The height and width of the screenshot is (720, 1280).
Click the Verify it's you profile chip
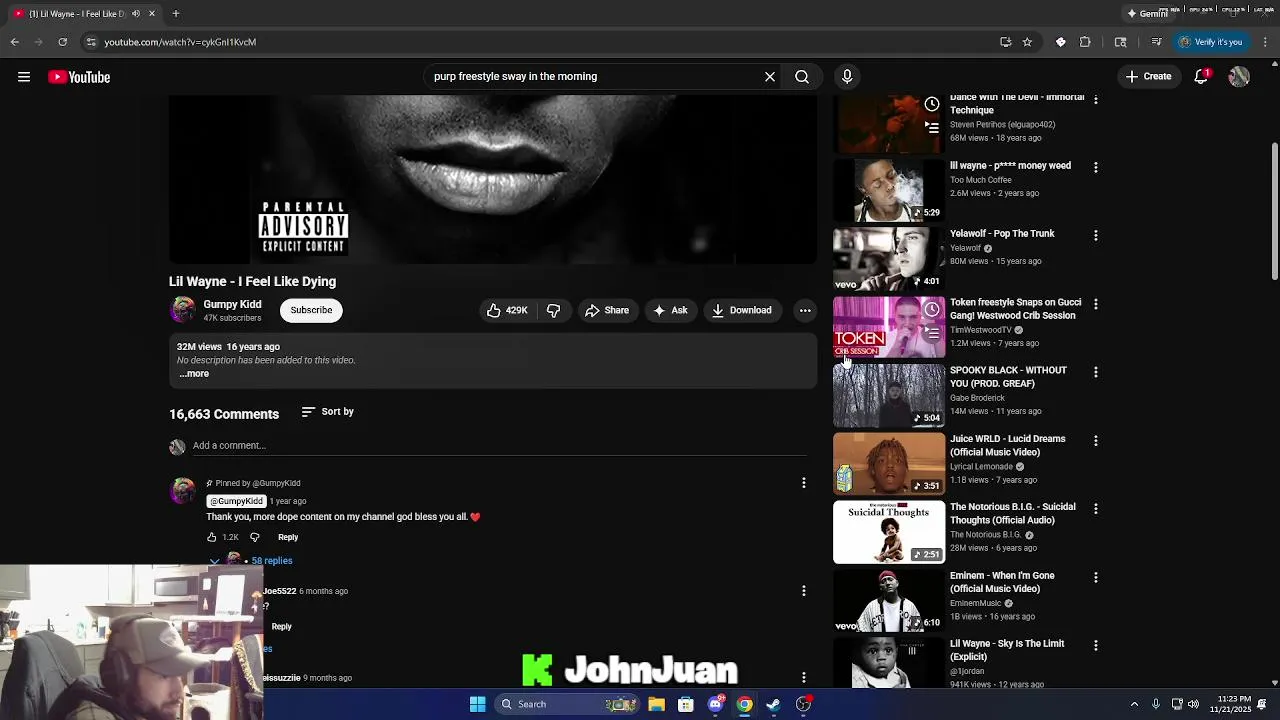coord(1210,42)
